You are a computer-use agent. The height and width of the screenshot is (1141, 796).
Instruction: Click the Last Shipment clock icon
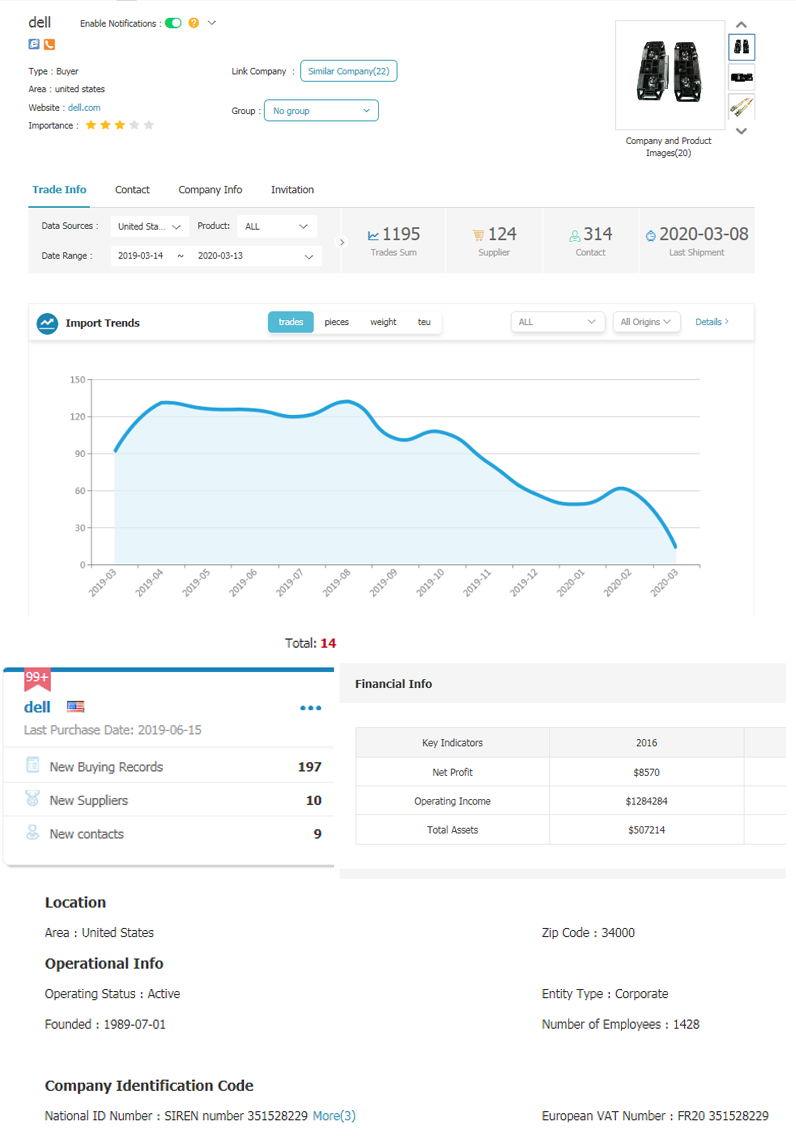click(x=651, y=236)
